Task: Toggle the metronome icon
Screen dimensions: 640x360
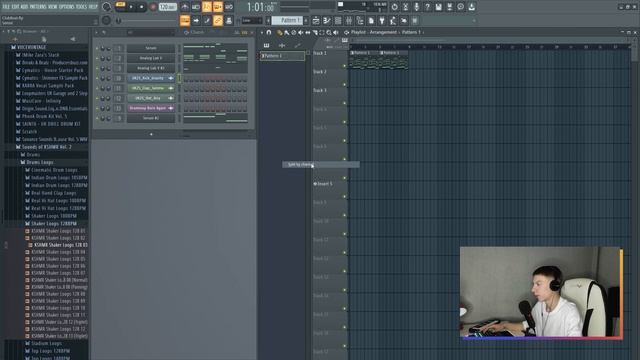Action: point(185,7)
